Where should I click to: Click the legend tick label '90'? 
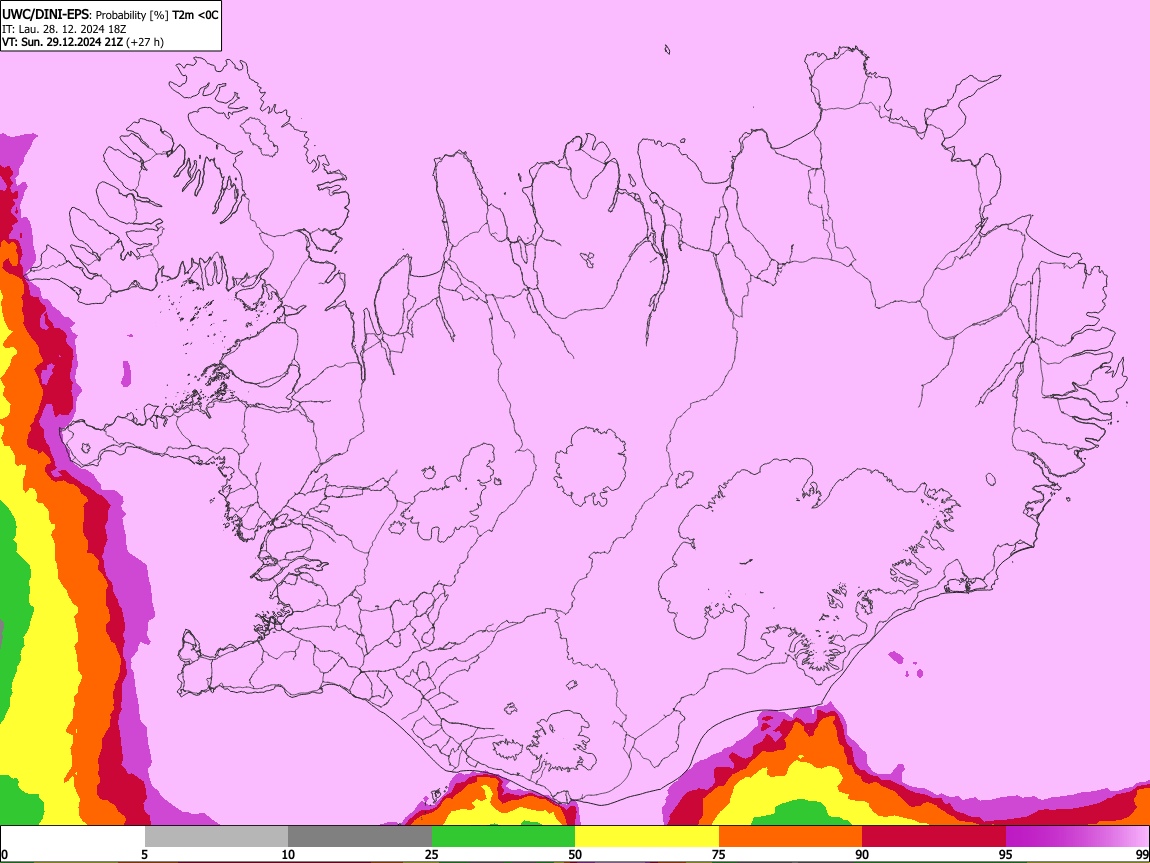pyautogui.click(x=862, y=854)
